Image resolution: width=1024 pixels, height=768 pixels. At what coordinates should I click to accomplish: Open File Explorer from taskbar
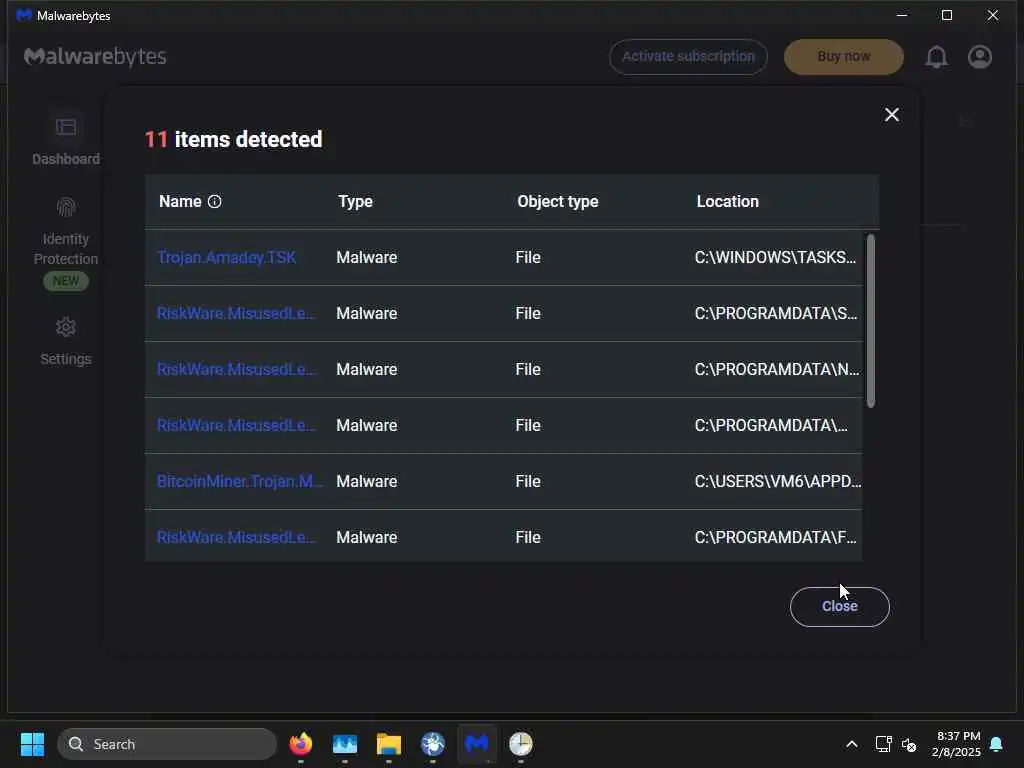point(389,744)
